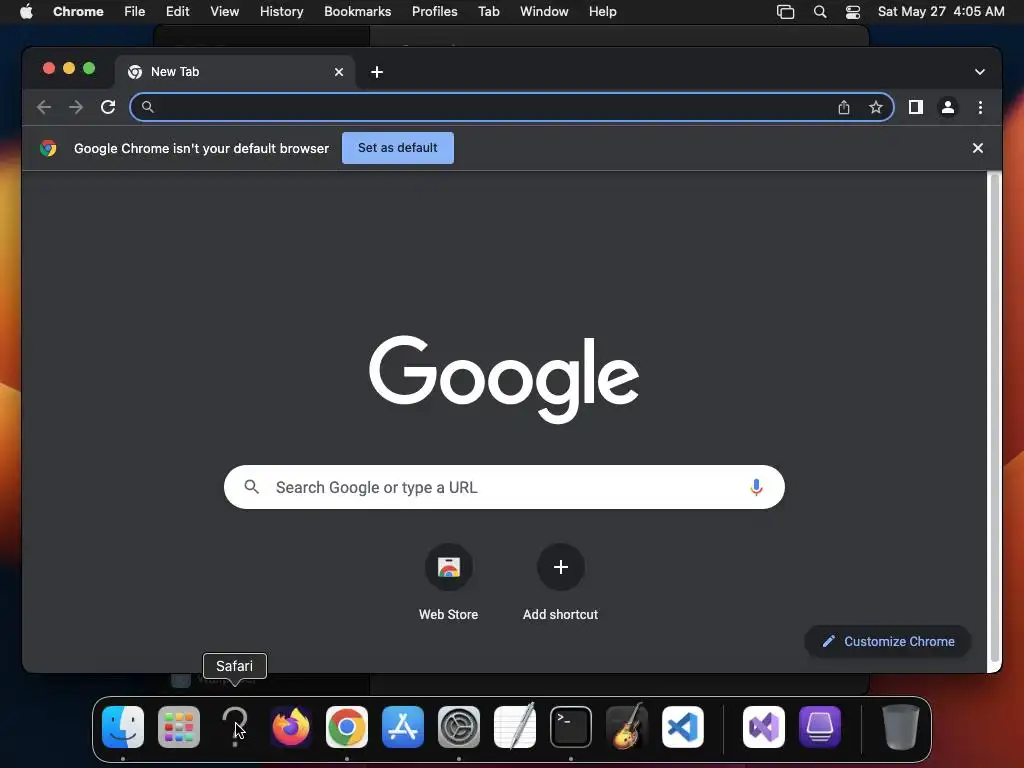Open the Window menu
This screenshot has width=1024, height=768.
point(544,12)
